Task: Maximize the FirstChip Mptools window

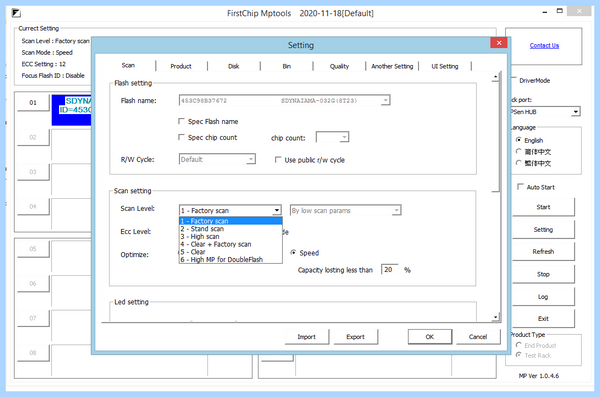Action: [x=559, y=11]
